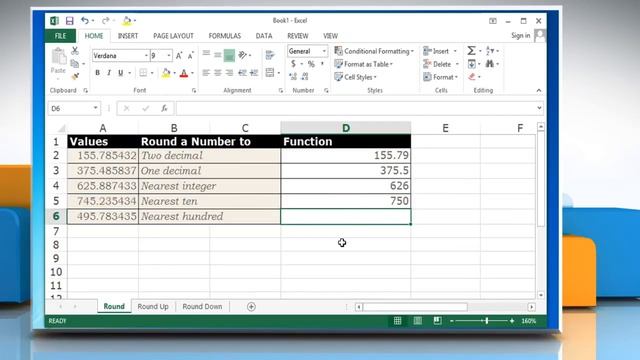Screen dimensions: 640x360
Task: Select the Format Painter brush
Action: pyautogui.click(x=75, y=76)
